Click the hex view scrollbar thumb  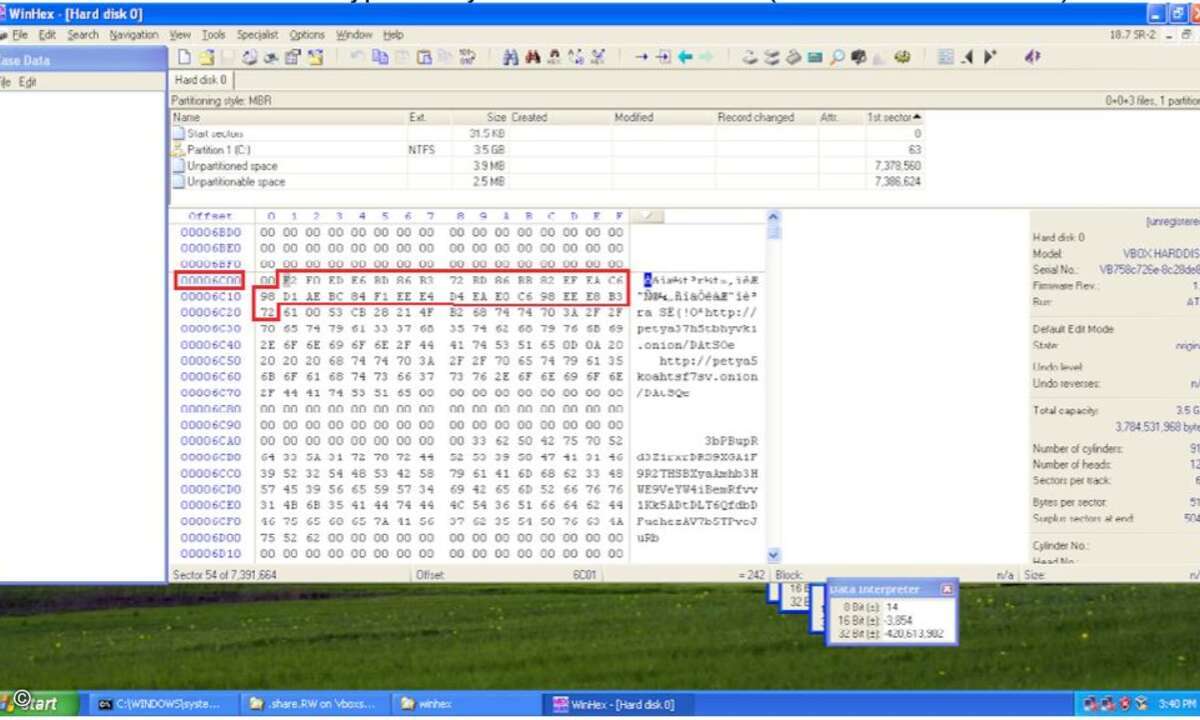coord(773,233)
